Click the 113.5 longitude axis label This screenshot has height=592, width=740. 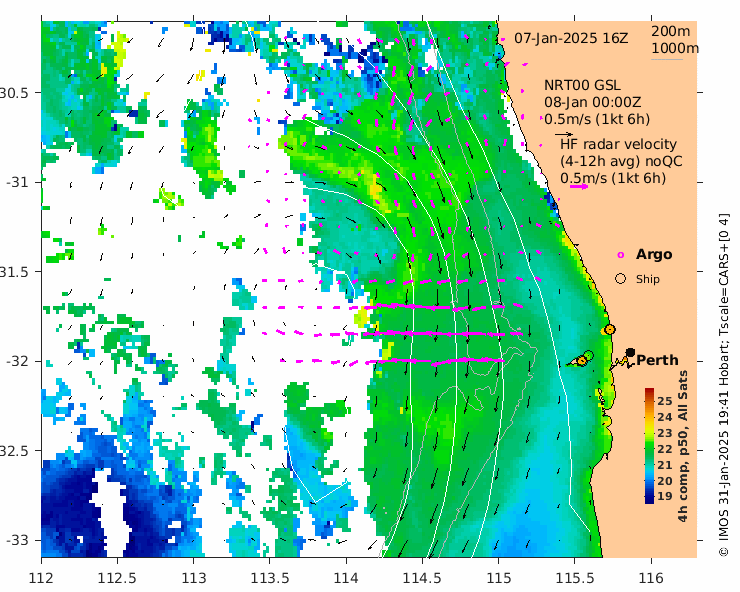tap(269, 578)
